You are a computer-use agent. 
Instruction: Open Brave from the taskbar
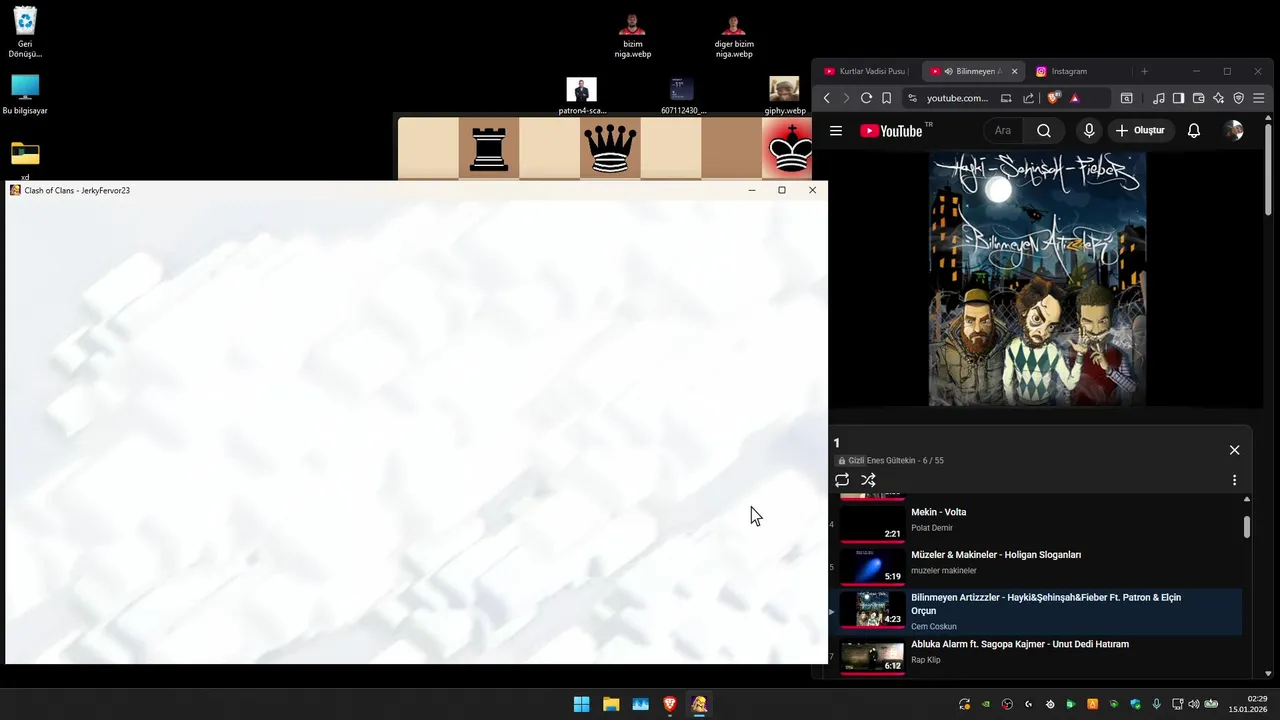tap(670, 704)
